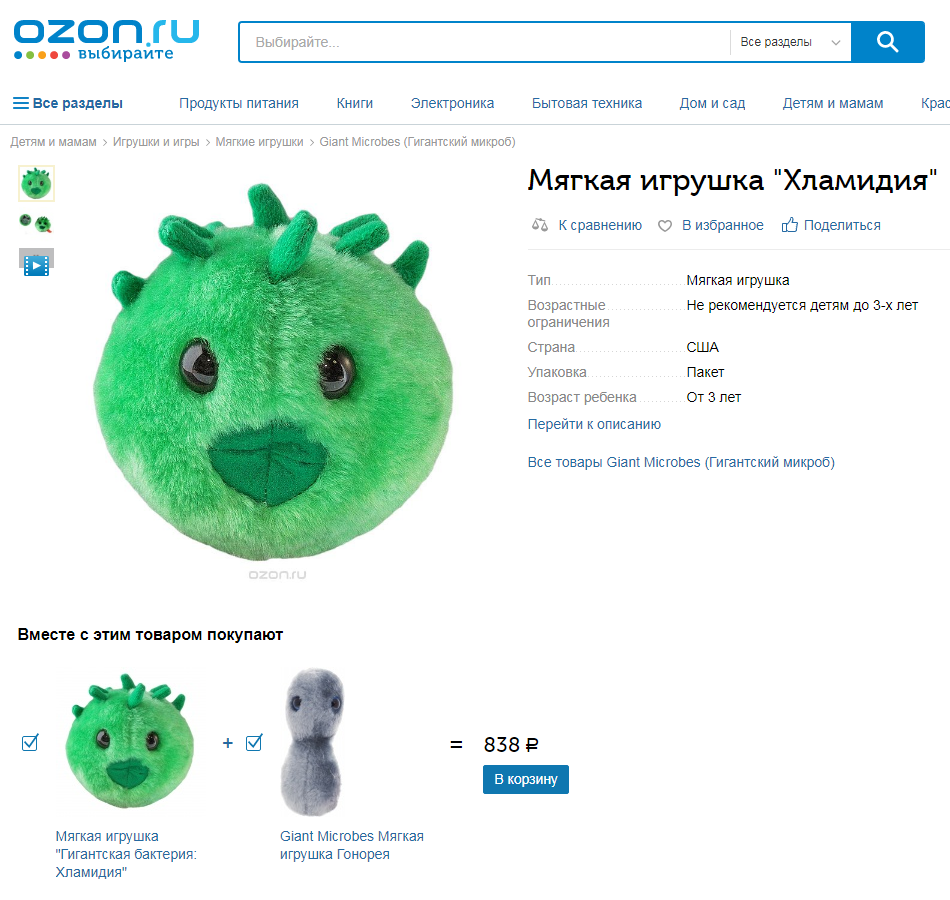Open the 'Детям и мамам' breadcrumb

(x=53, y=142)
